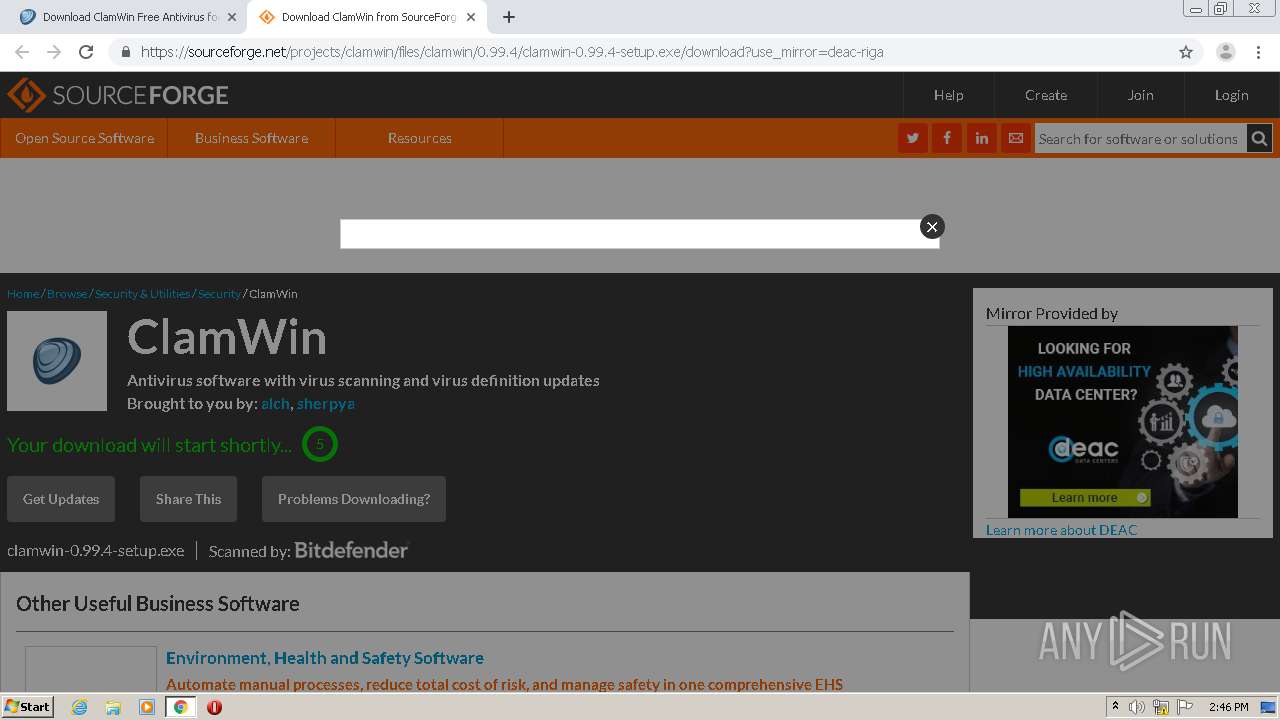Click the SourceForge logo
Screen dimensions: 1280x720
[x=118, y=95]
